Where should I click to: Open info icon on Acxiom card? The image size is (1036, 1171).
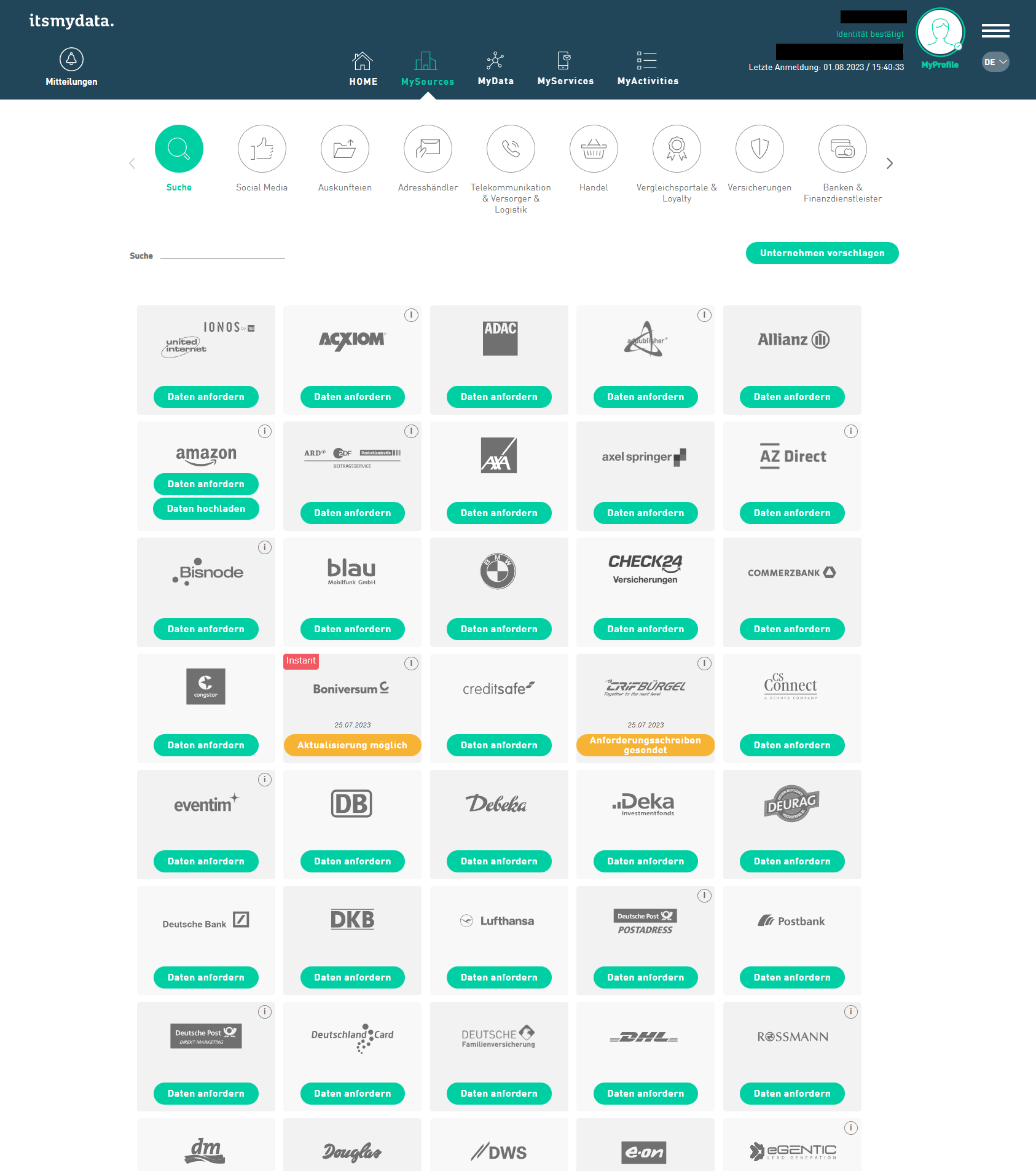point(411,315)
